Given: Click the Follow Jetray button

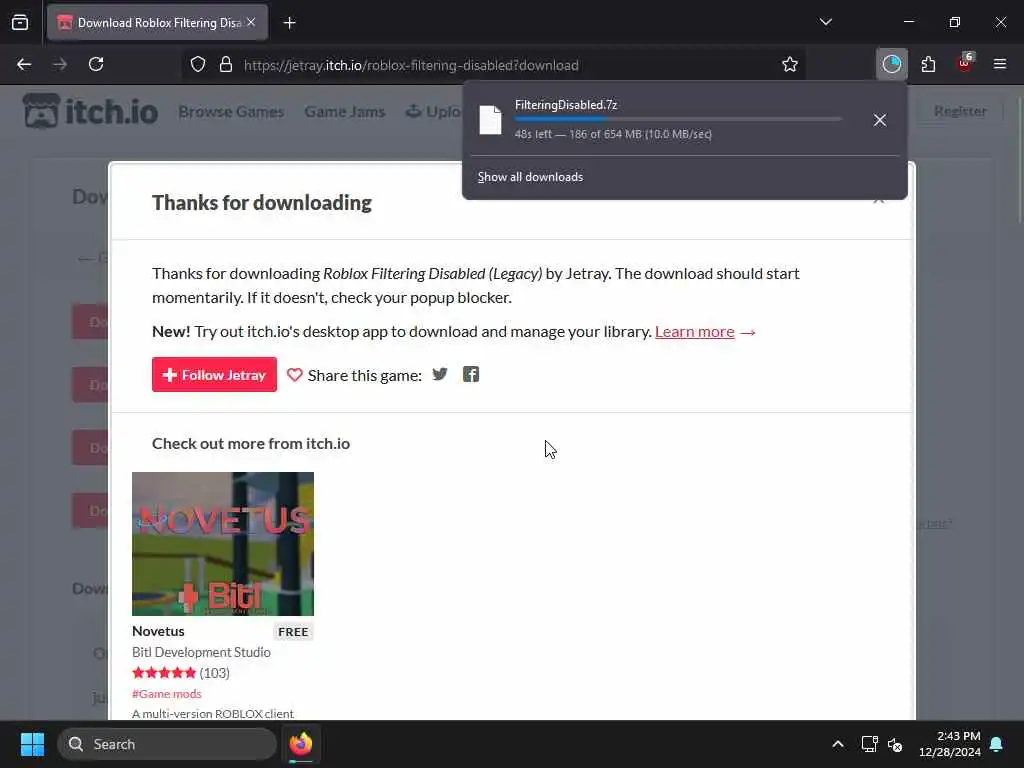Looking at the screenshot, I should pos(214,375).
